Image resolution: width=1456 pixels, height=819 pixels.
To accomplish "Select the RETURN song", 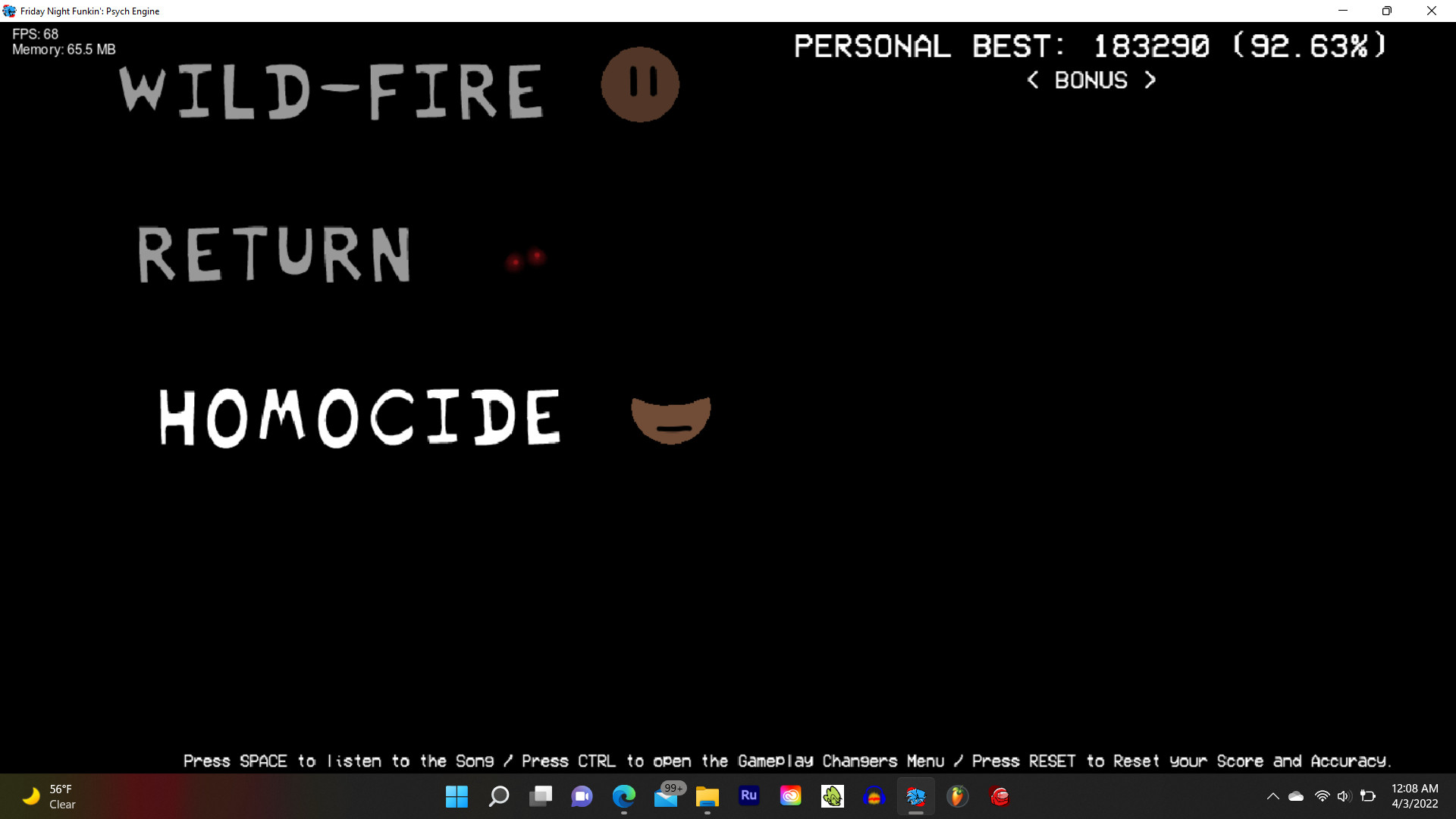I will point(275,254).
